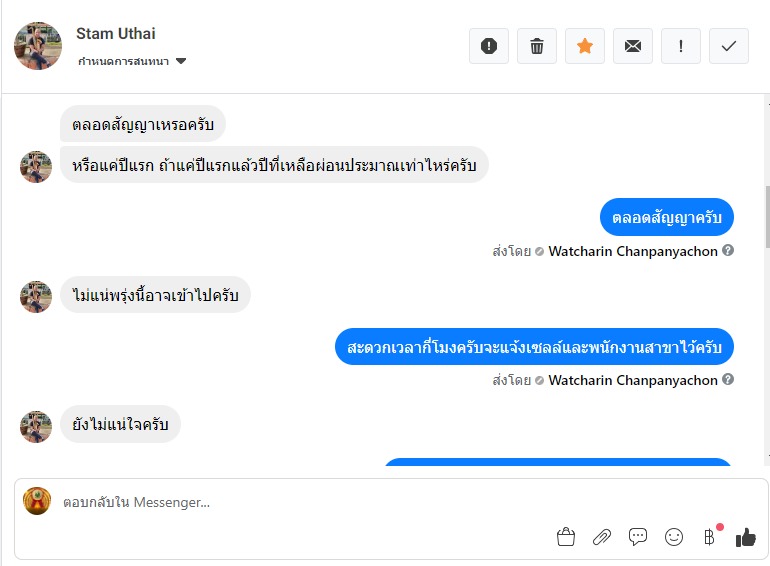Viewport: 770px width, 566px height.
Task: Open the Stam Uthai contact name
Action: 116,34
